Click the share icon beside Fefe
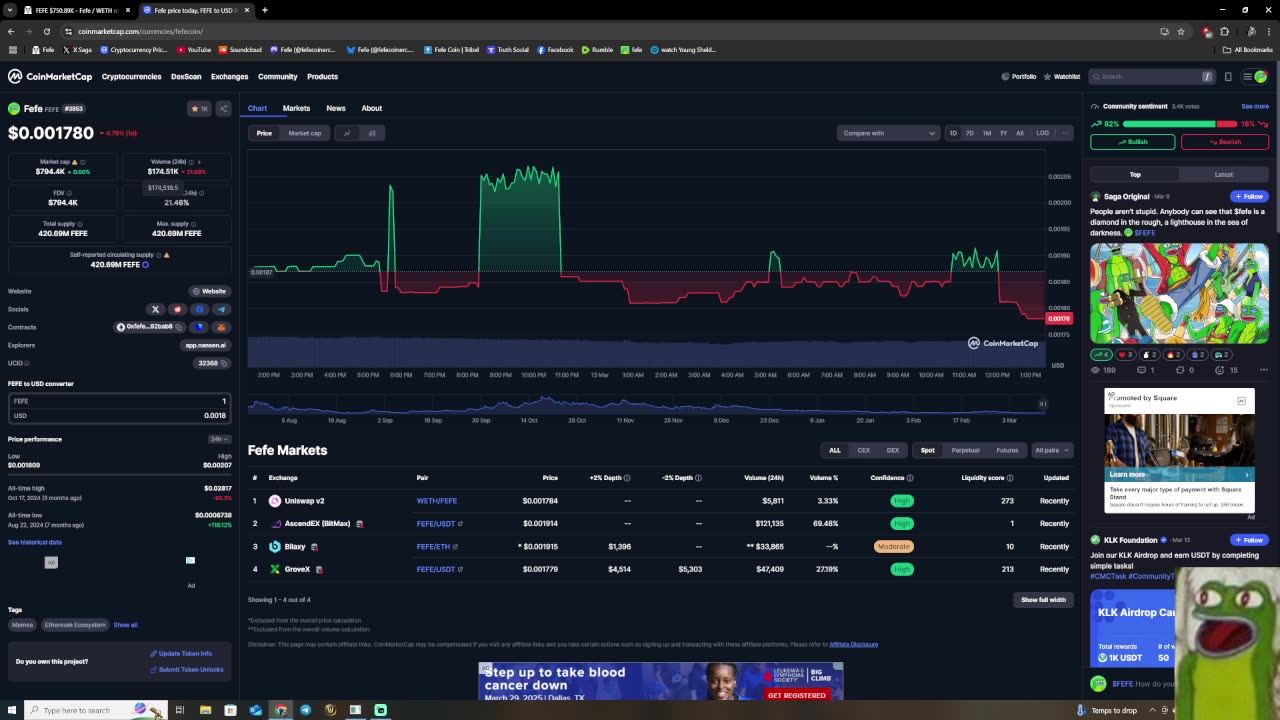1280x720 pixels. pyautogui.click(x=223, y=108)
